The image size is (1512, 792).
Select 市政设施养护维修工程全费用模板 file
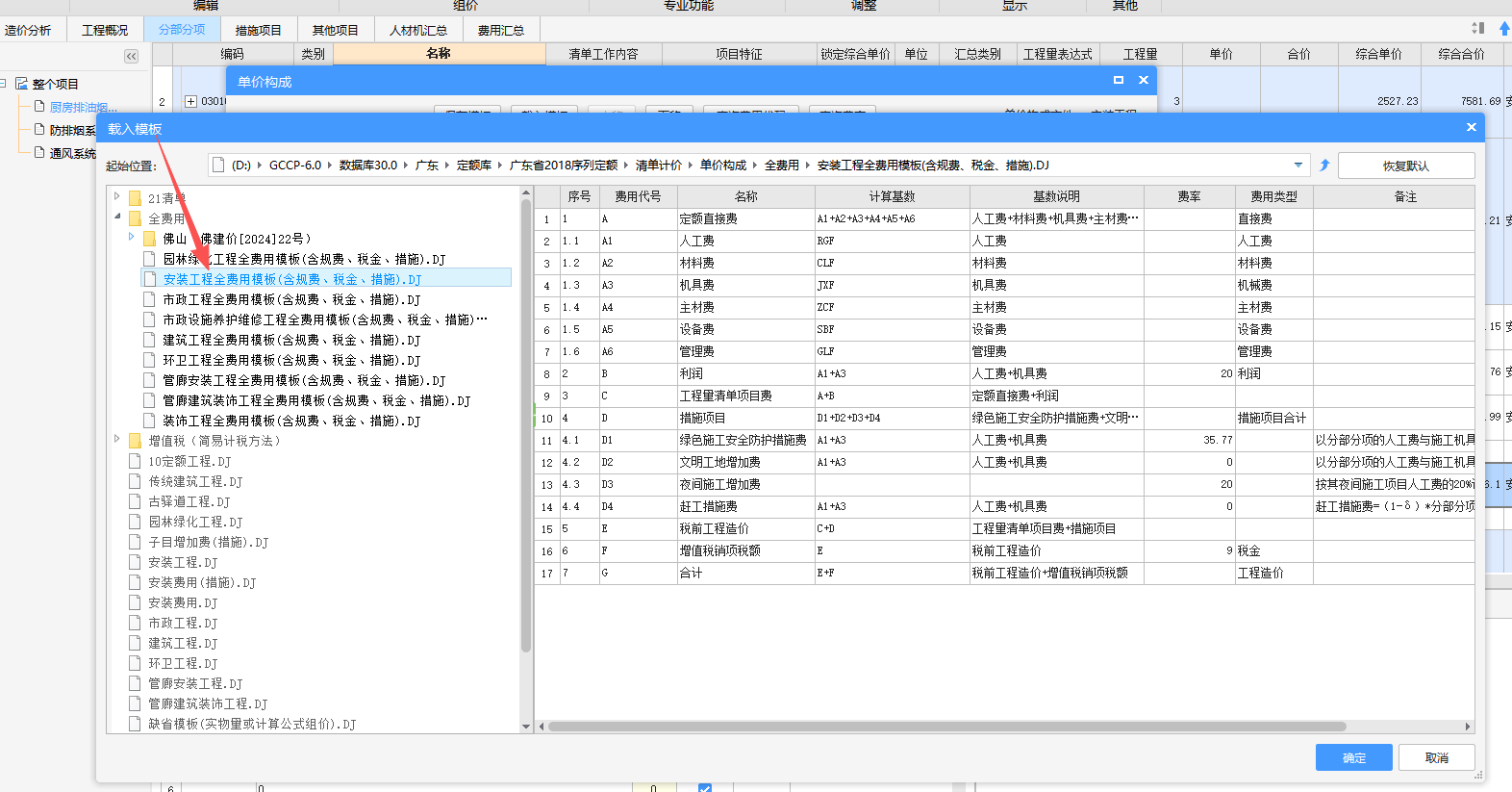pos(325,319)
